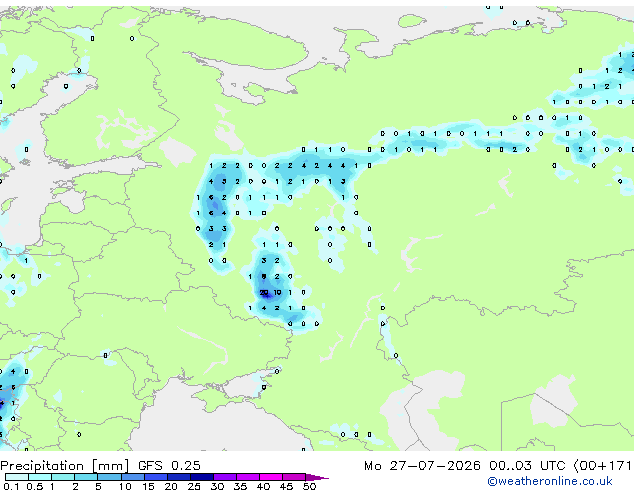This screenshot has height=490, width=634.
Task: Click the "15" label under the legend
Action: (148, 486)
